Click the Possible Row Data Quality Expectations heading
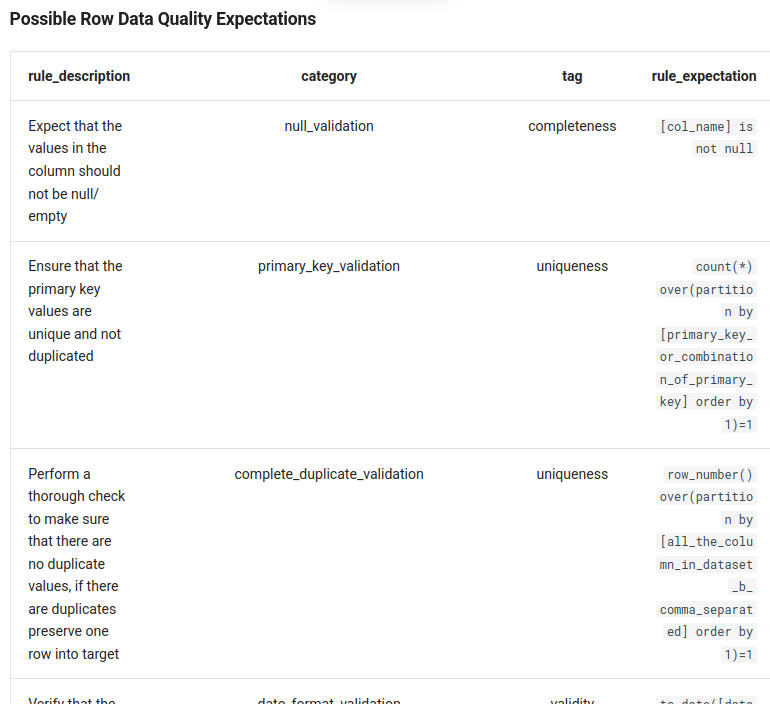Image resolution: width=770 pixels, height=704 pixels. pyautogui.click(x=163, y=19)
